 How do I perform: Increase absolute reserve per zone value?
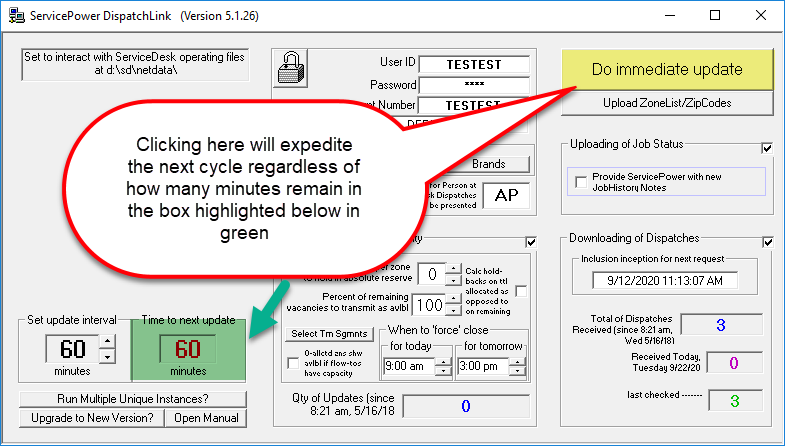[x=453, y=269]
